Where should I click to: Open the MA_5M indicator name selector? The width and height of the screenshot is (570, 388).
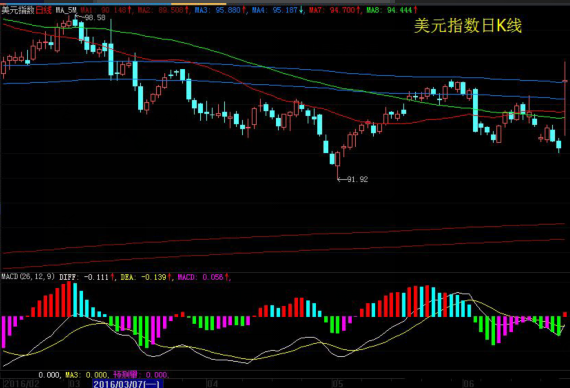click(x=66, y=10)
